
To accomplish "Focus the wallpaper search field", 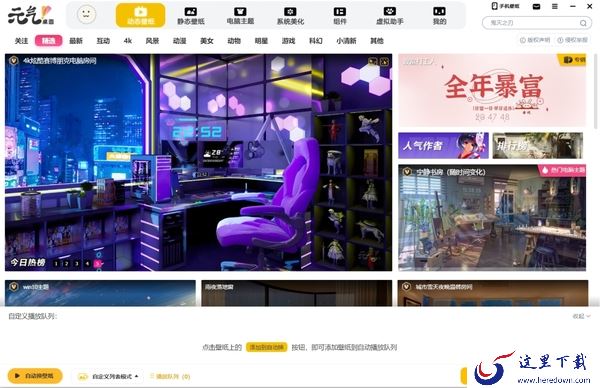I will (536, 23).
